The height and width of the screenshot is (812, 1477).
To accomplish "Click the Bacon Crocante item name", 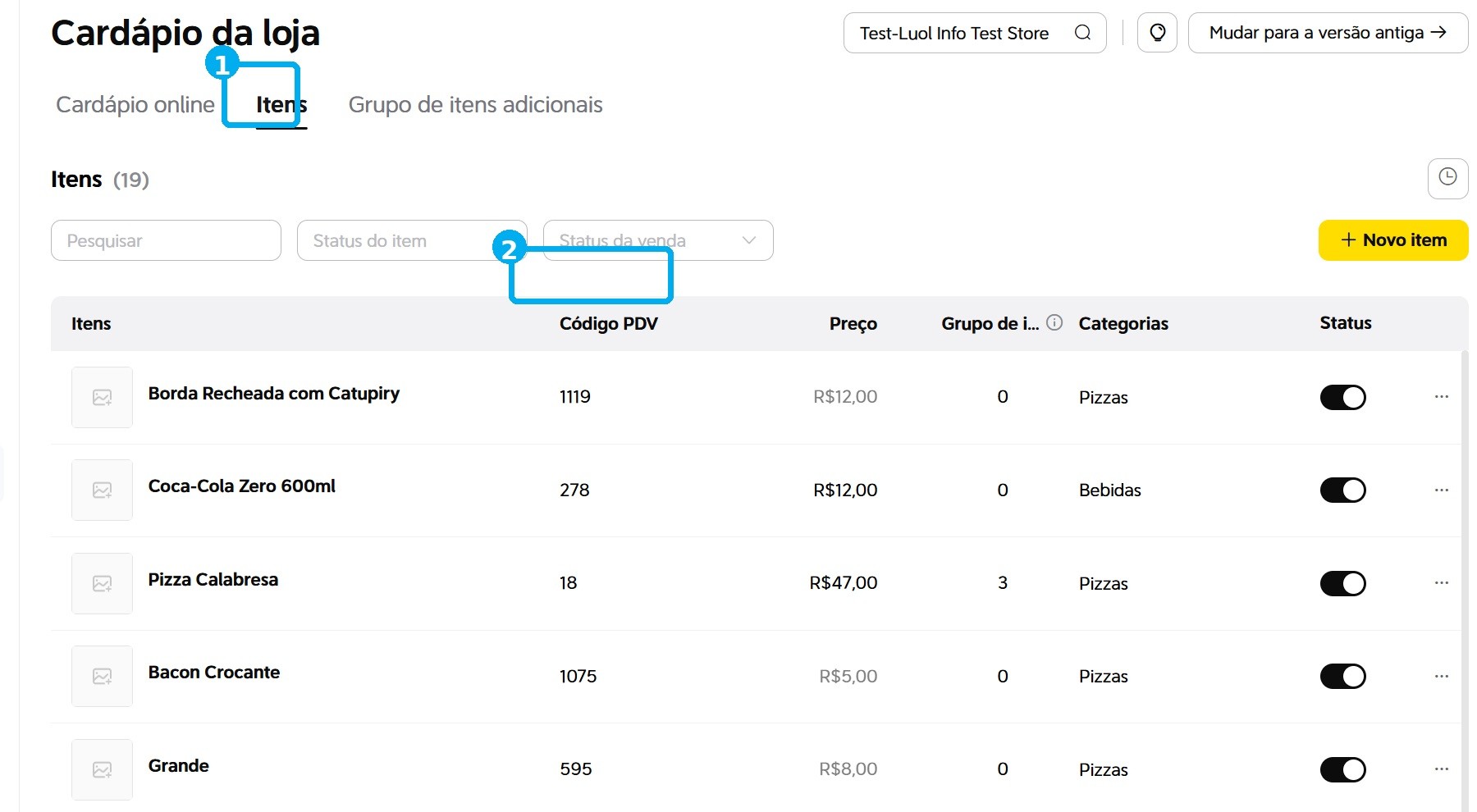I will tap(214, 673).
